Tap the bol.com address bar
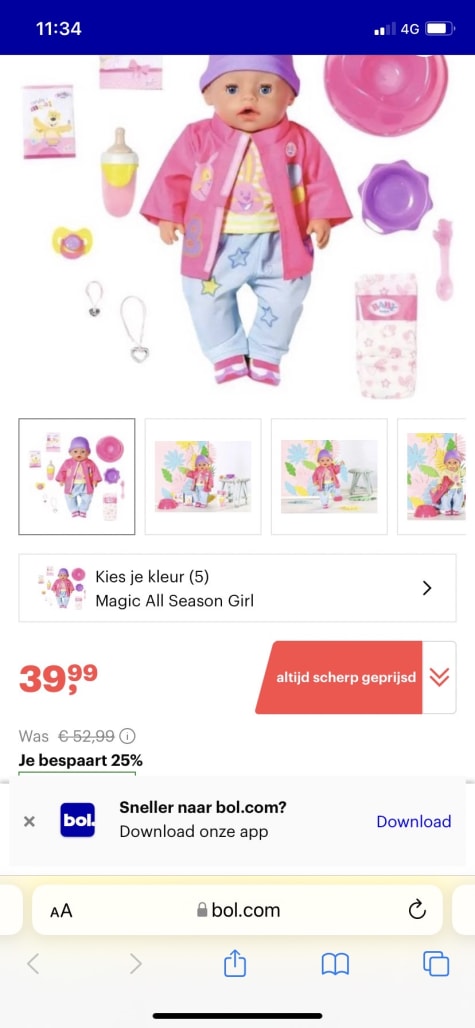 237,910
